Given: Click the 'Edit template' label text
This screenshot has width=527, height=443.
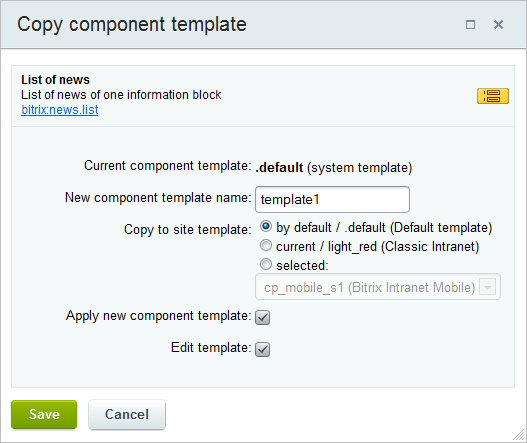Looking at the screenshot, I should (211, 348).
